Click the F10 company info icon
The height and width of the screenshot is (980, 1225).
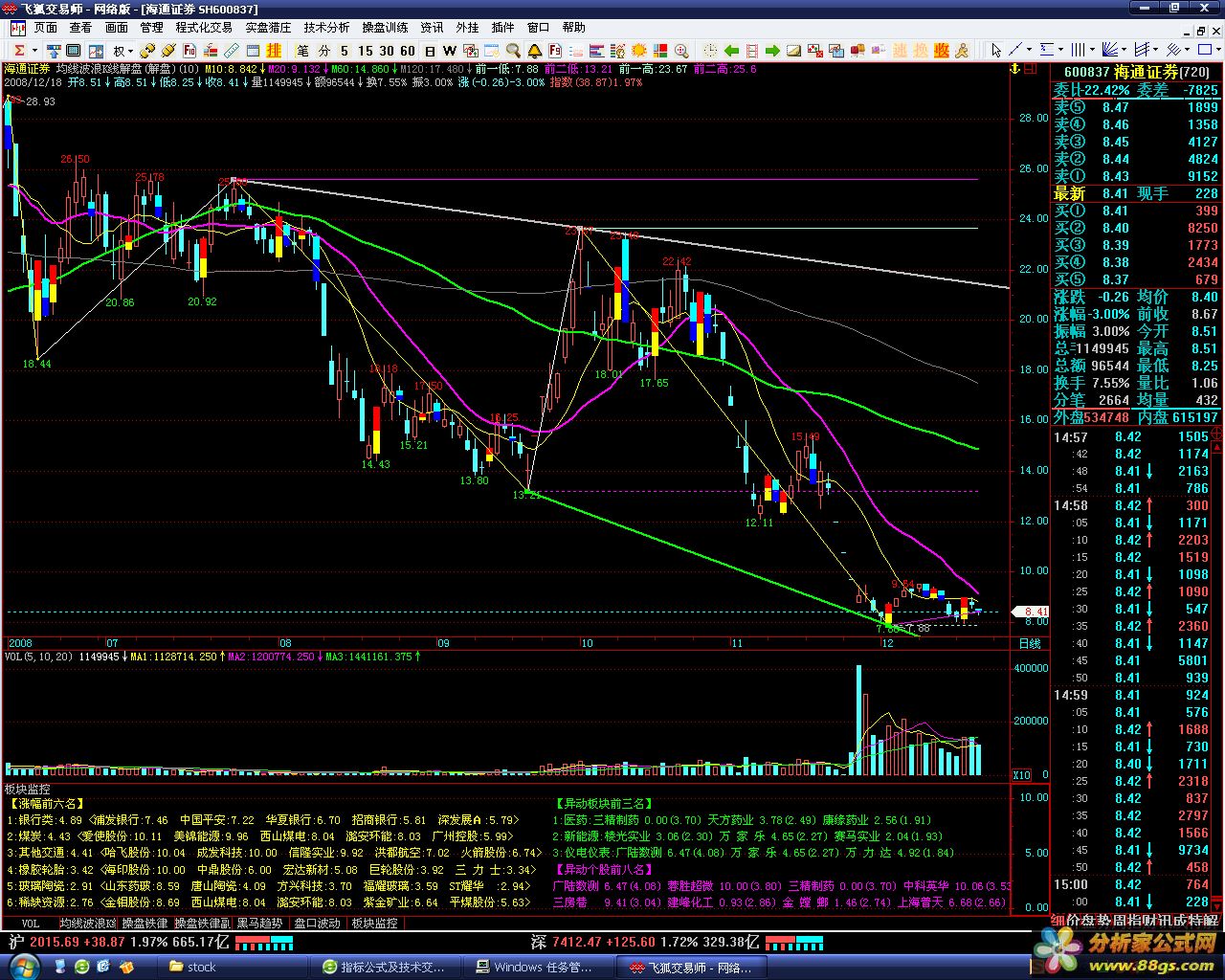[189, 51]
